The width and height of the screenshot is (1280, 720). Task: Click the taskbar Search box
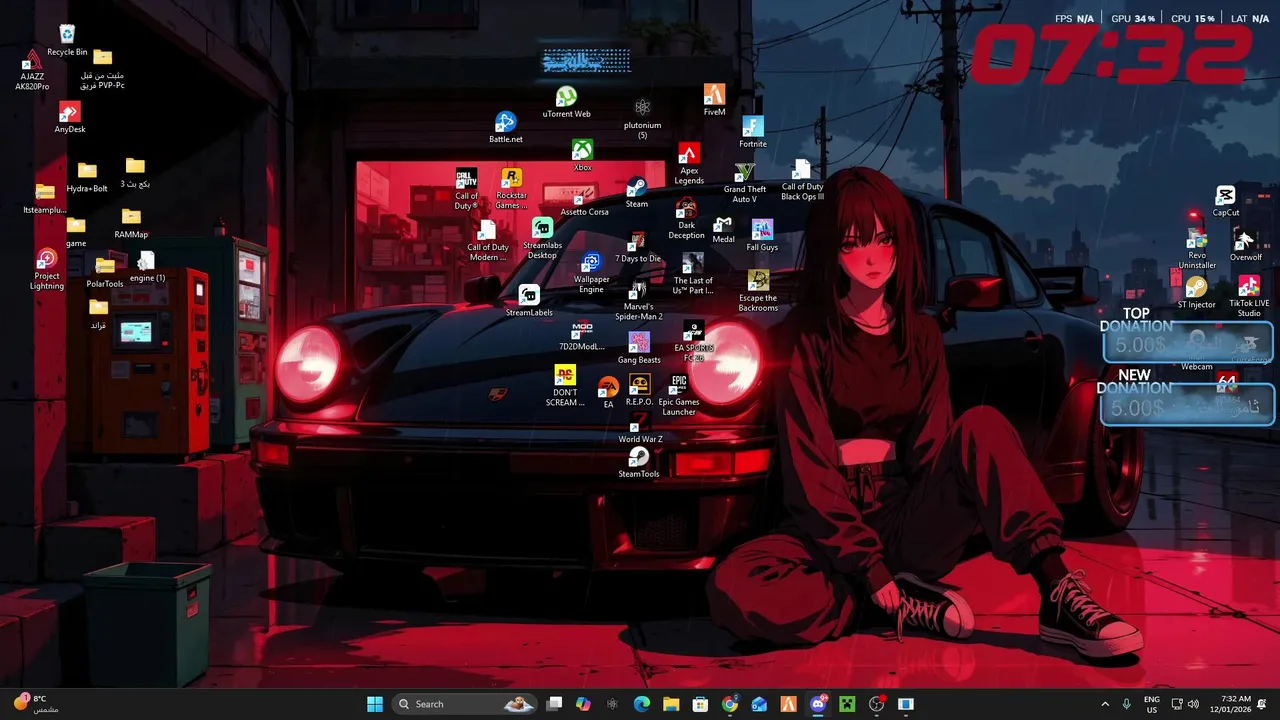click(x=465, y=704)
